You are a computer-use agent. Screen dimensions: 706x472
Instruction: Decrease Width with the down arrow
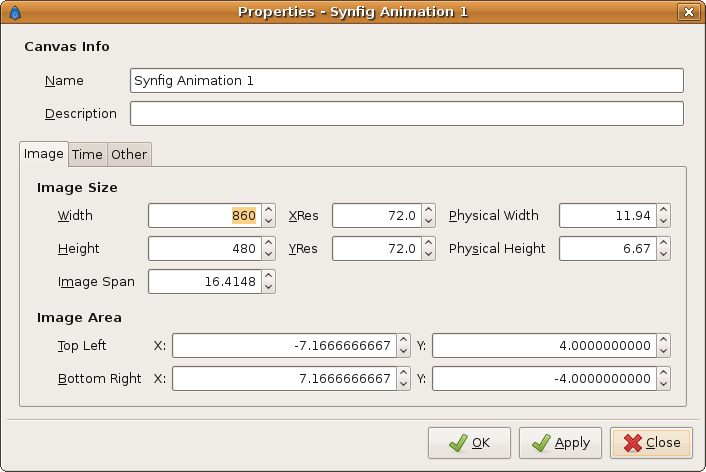pyautogui.click(x=268, y=221)
